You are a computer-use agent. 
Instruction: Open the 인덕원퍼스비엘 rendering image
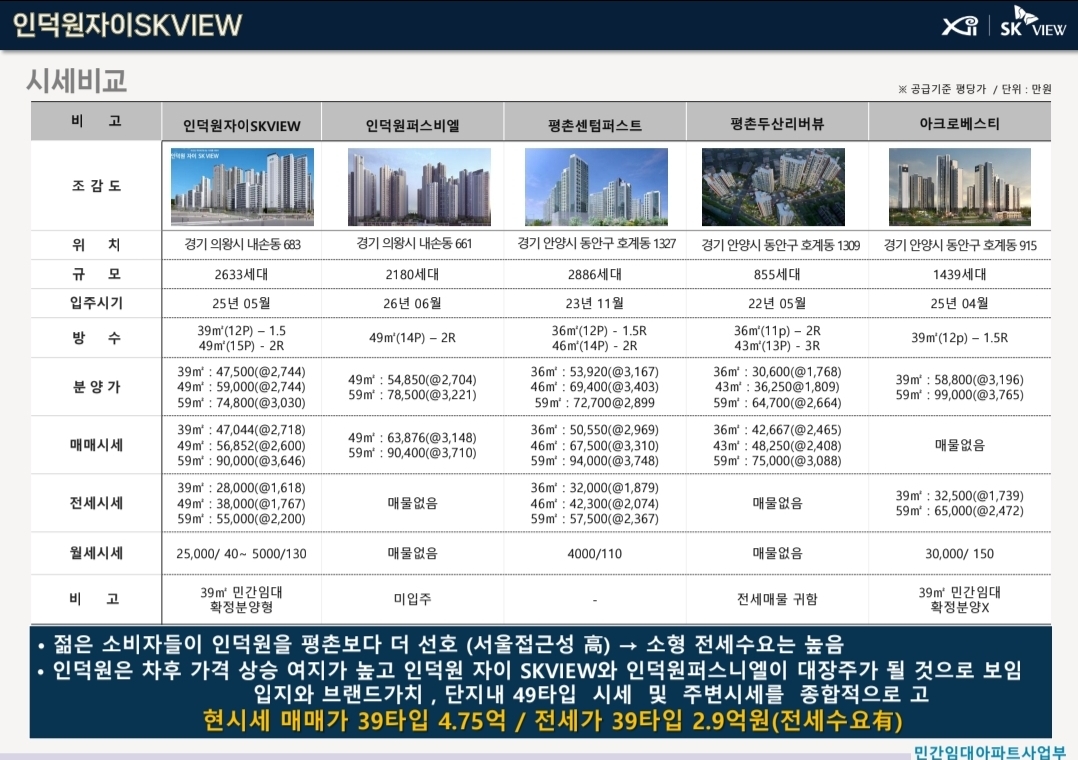tap(419, 186)
